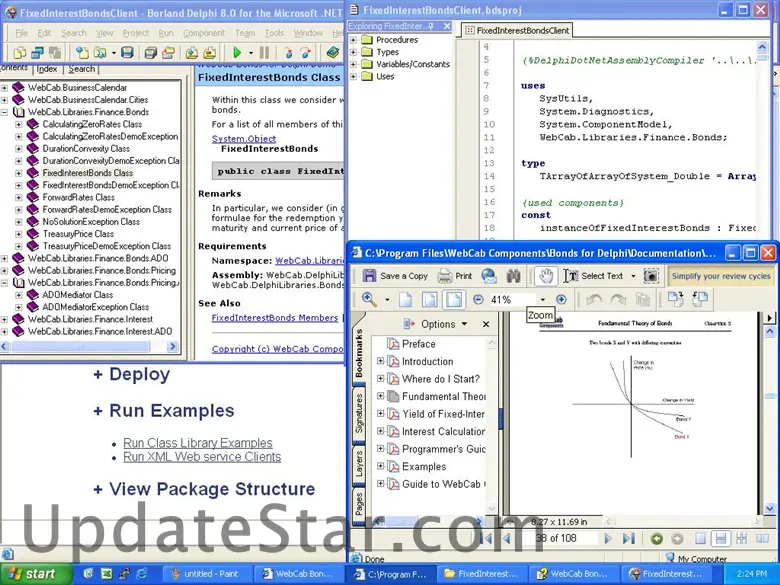Select the TreasuryPrice Class tree item
The image size is (780, 585).
pos(78,234)
